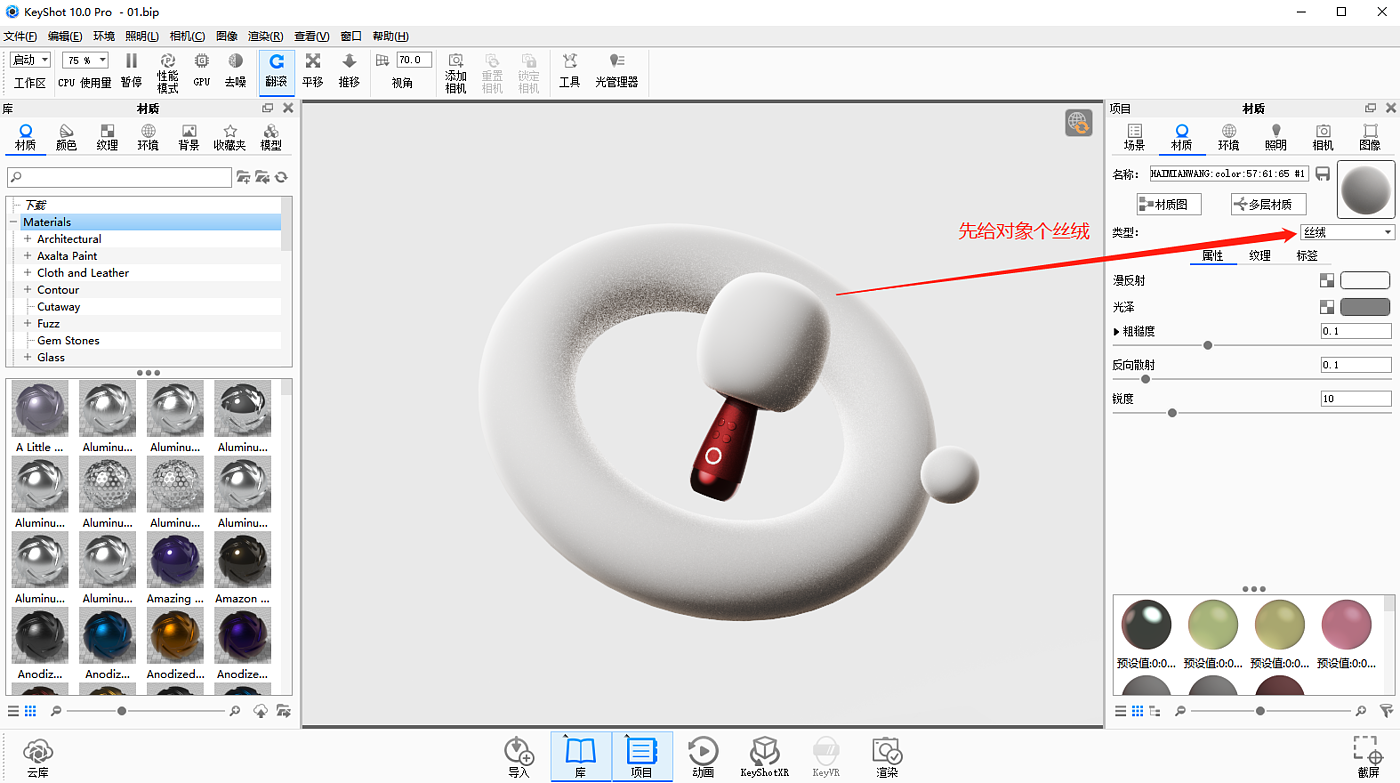1400x783 pixels.
Task: Toggle the 去噪 denoise option
Action: [235, 69]
